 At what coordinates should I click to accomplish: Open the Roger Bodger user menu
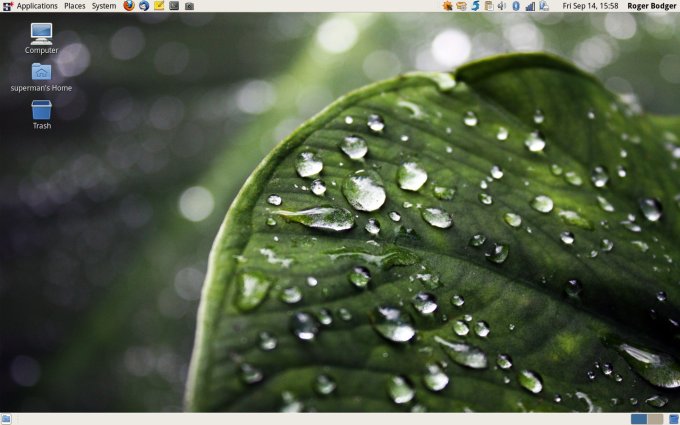(x=652, y=6)
